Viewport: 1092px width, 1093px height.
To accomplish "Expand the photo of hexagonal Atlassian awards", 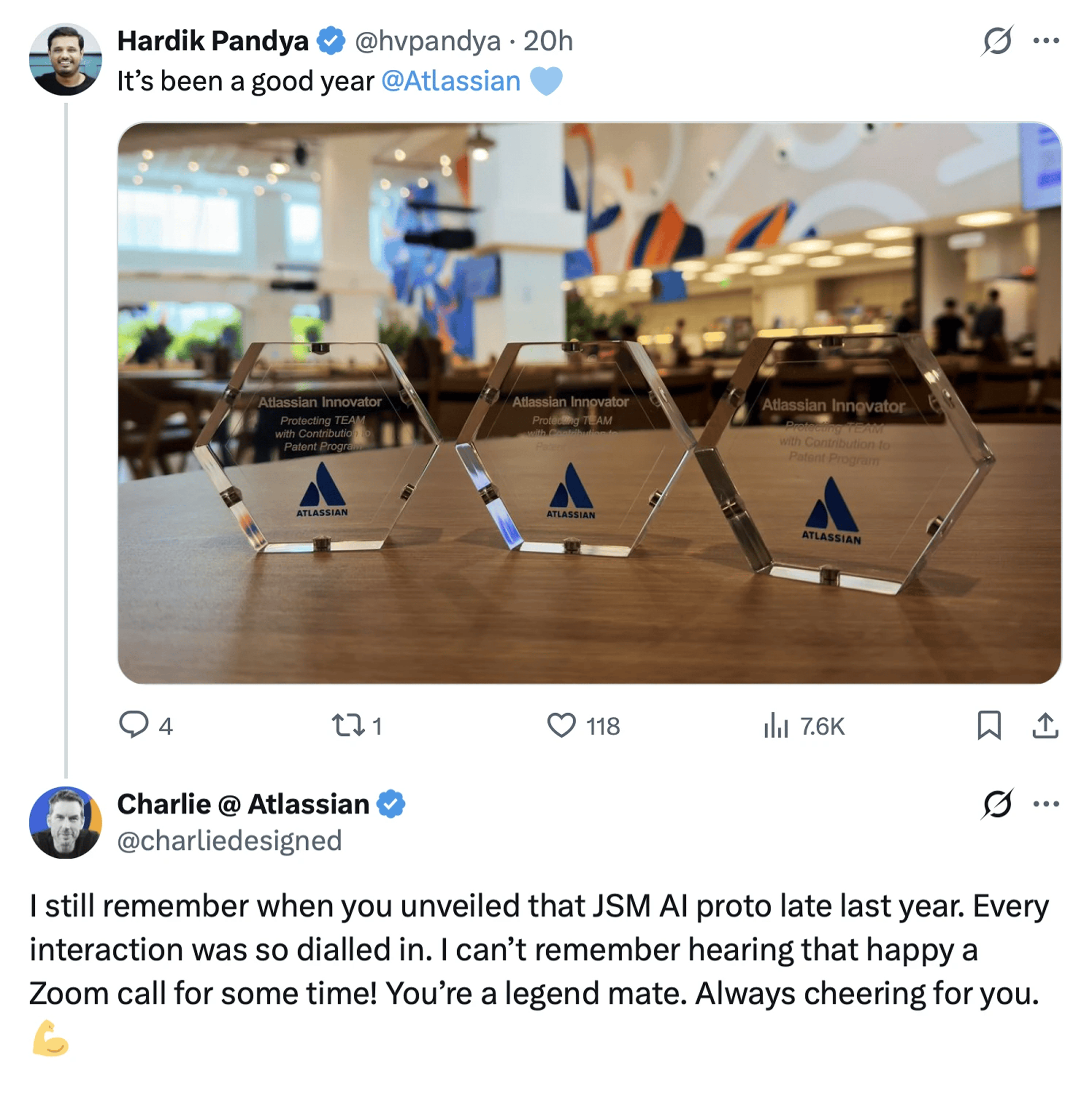I will click(x=589, y=403).
